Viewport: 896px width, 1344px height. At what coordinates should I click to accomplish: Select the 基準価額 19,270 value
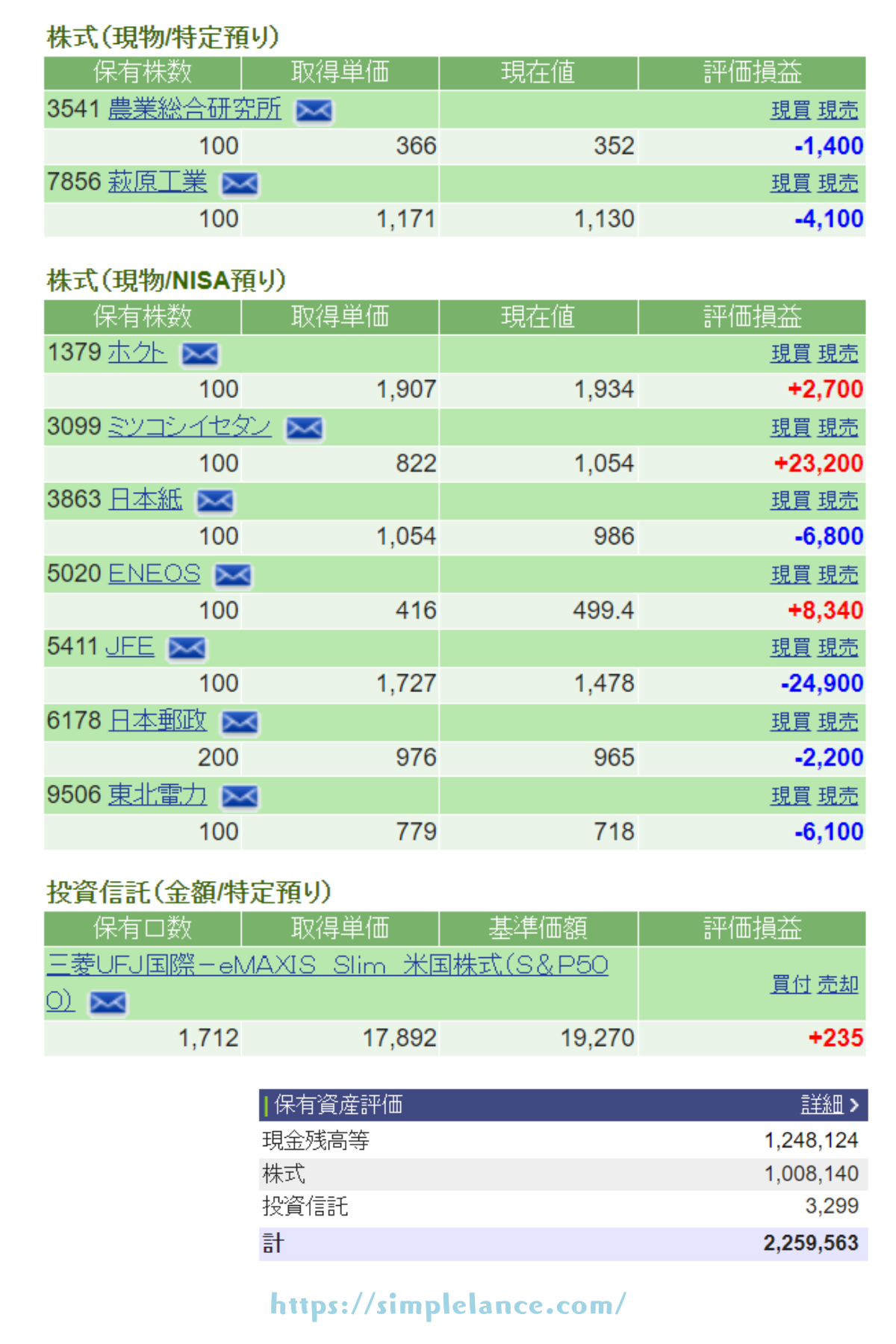[597, 1038]
